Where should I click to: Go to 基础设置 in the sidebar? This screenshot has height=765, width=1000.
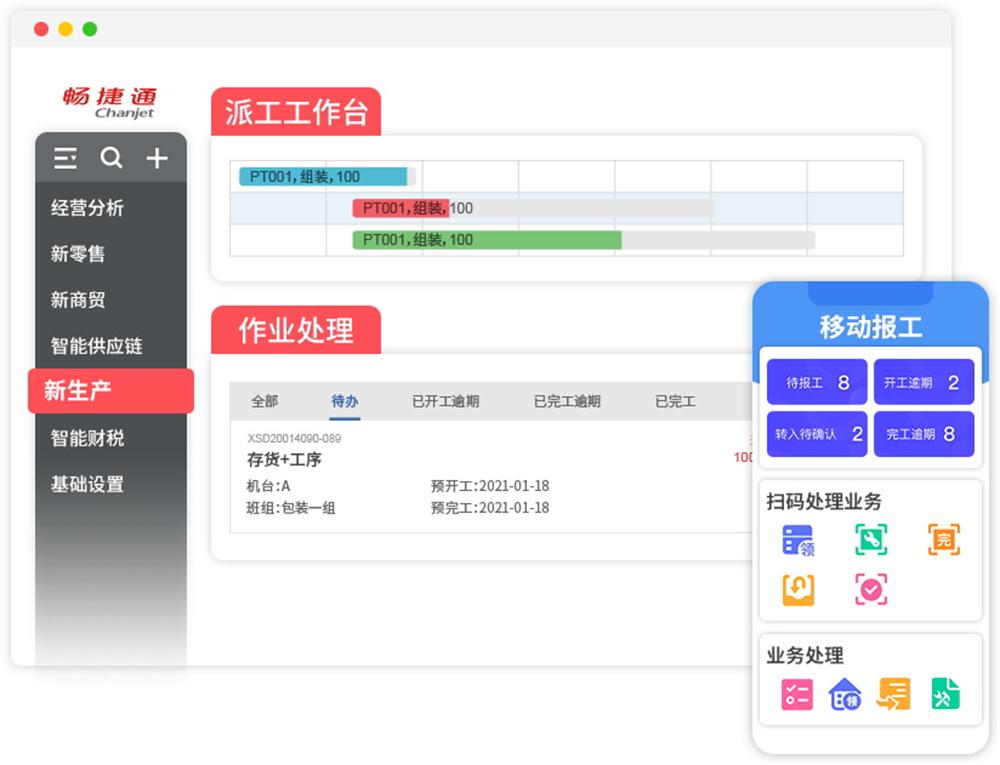click(x=88, y=484)
